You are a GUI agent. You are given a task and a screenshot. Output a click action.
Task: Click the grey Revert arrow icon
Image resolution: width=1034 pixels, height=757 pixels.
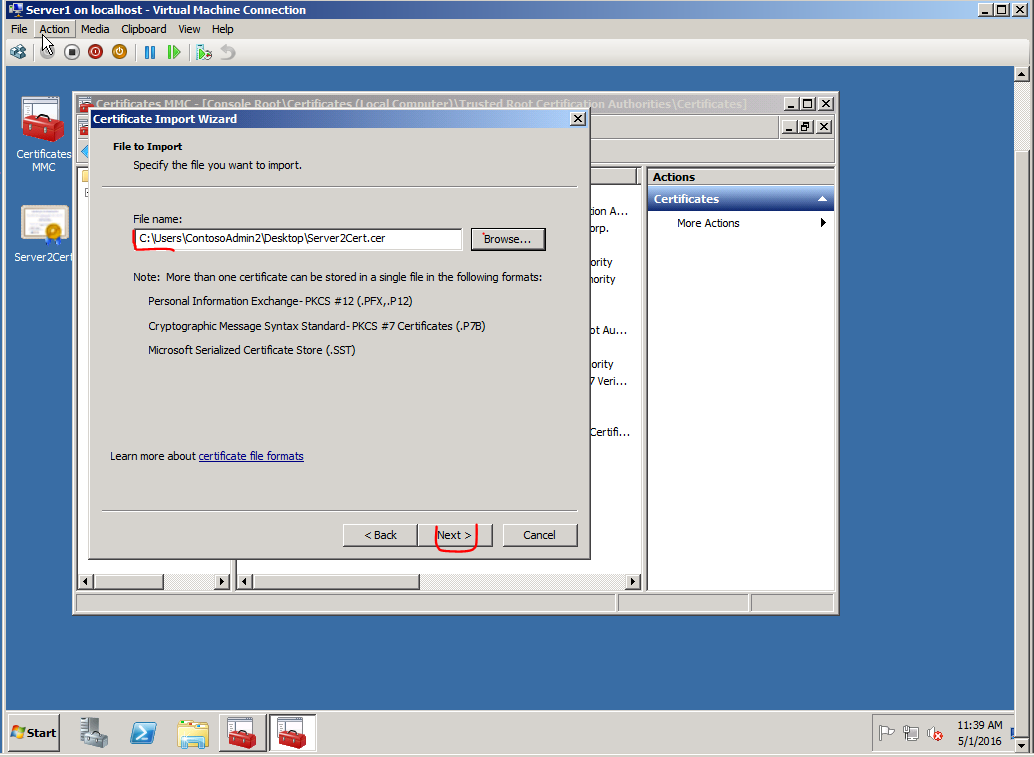pos(228,52)
